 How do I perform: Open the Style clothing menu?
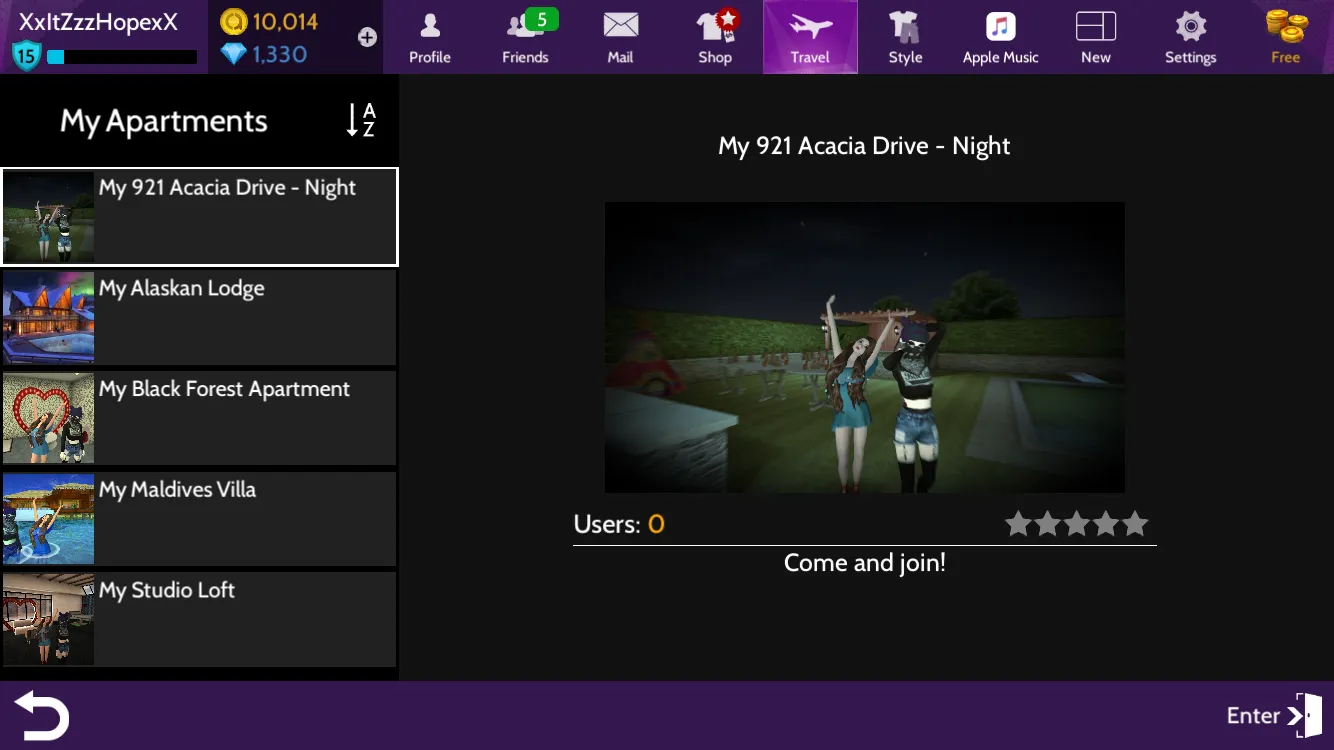[x=905, y=37]
